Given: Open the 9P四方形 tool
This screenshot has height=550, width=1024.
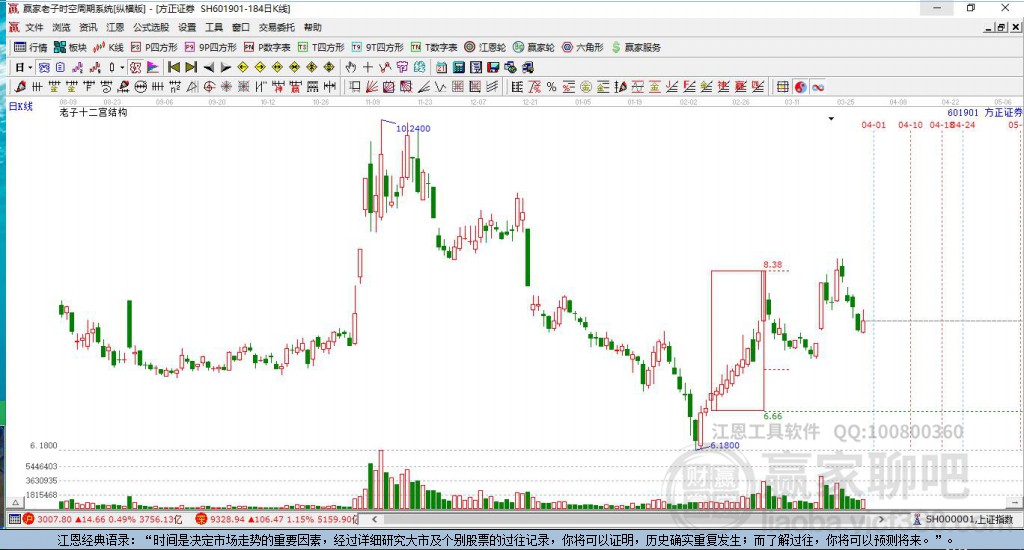Looking at the screenshot, I should 210,47.
